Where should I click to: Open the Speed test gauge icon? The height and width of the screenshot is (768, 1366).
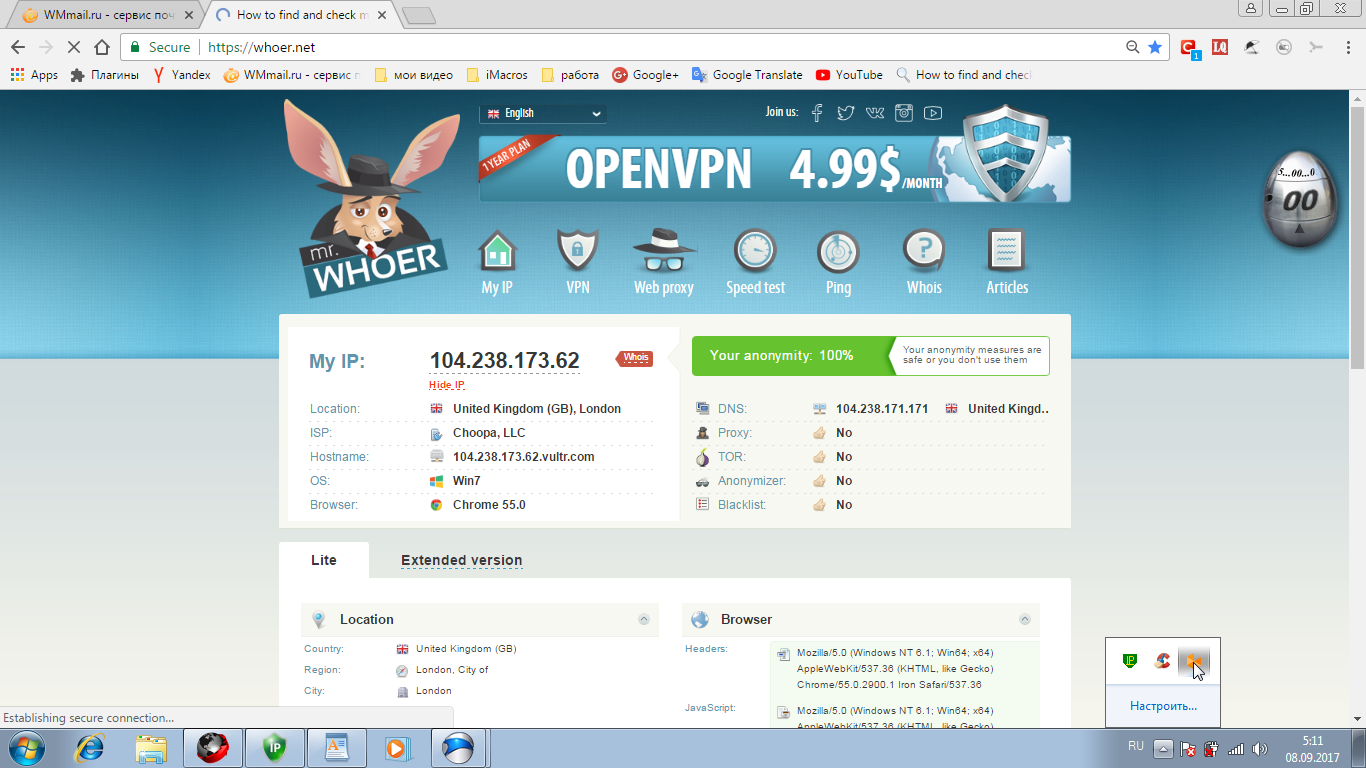pyautogui.click(x=755, y=252)
